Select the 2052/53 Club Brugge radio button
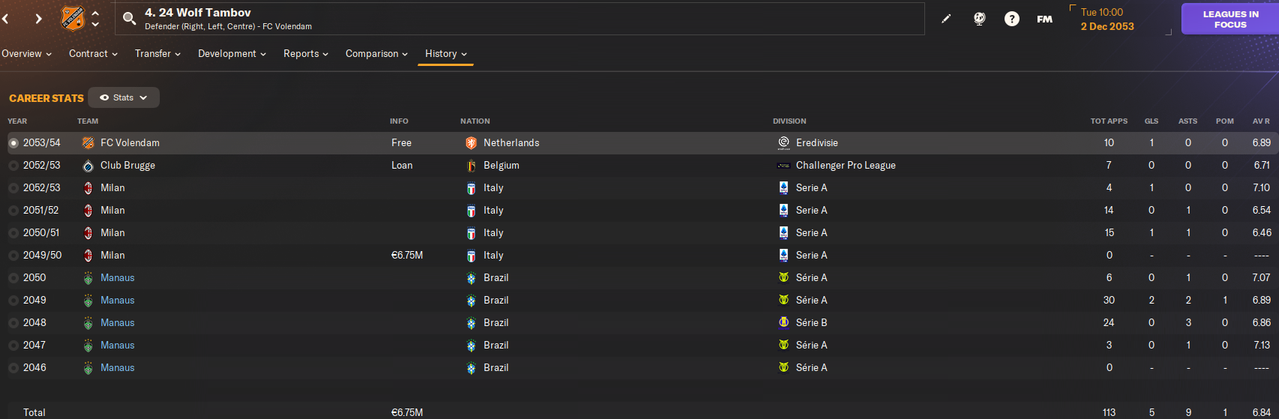Image resolution: width=1279 pixels, height=419 pixels. tap(13, 165)
